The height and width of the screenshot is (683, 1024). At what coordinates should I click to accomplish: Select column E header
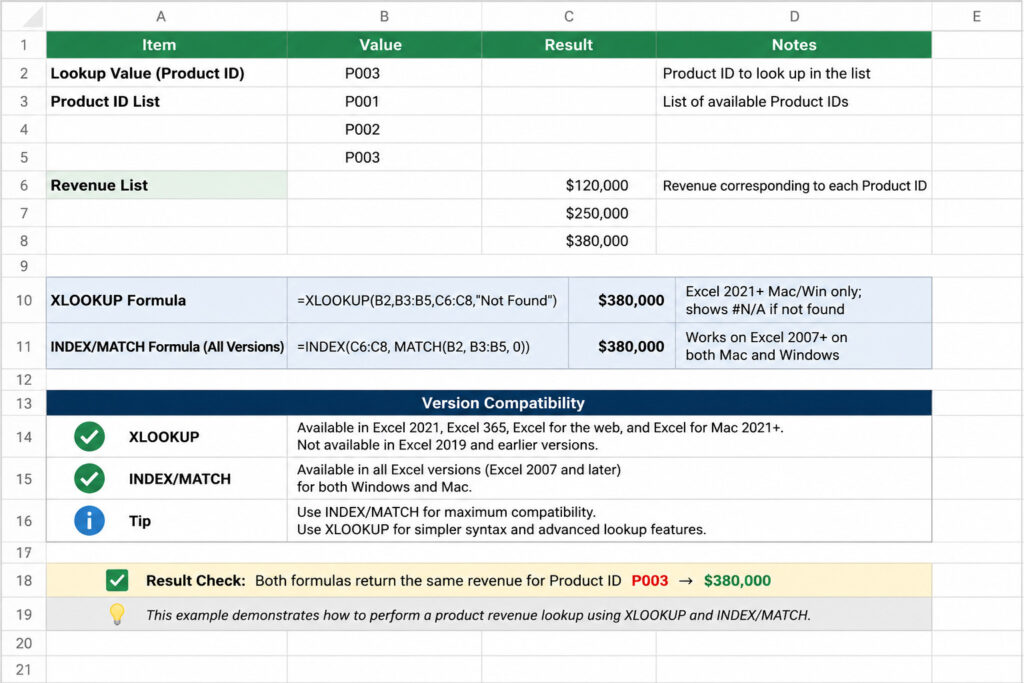976,16
